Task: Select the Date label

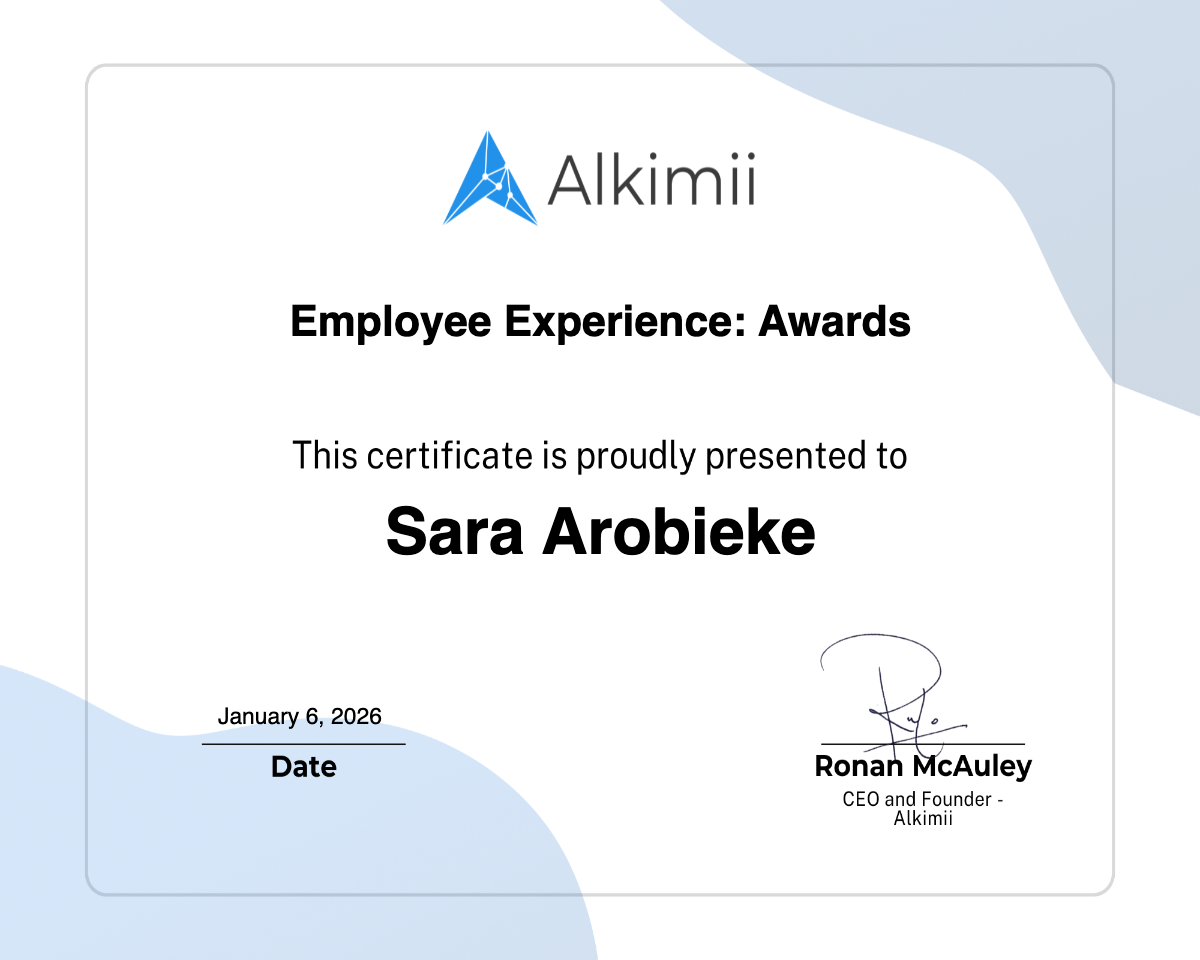Action: [x=303, y=767]
